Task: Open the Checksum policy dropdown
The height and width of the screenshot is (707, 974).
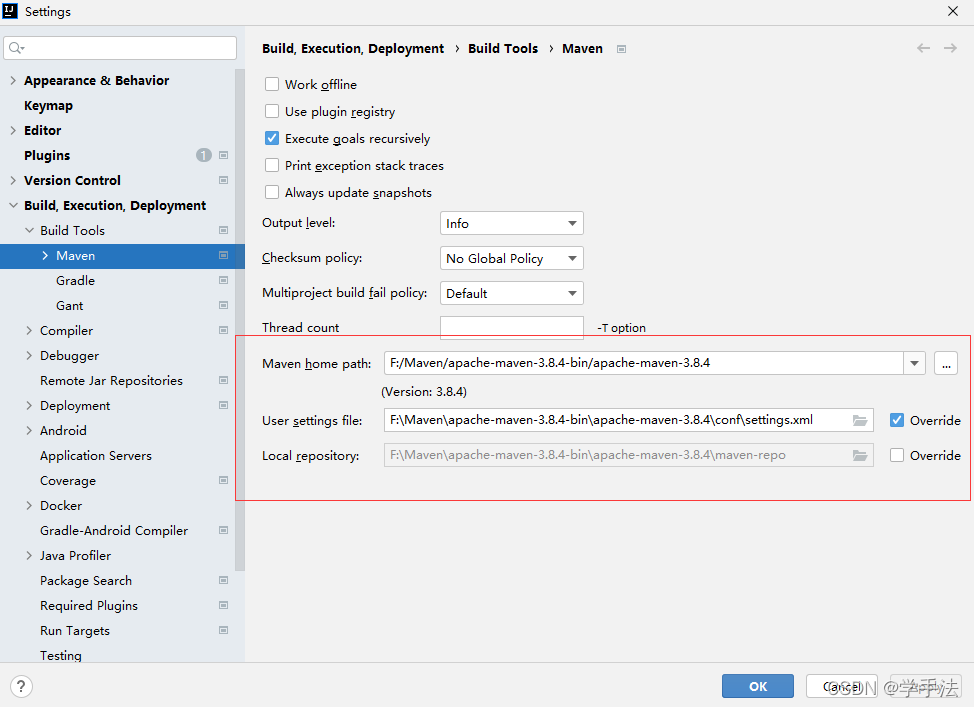Action: pyautogui.click(x=511, y=258)
